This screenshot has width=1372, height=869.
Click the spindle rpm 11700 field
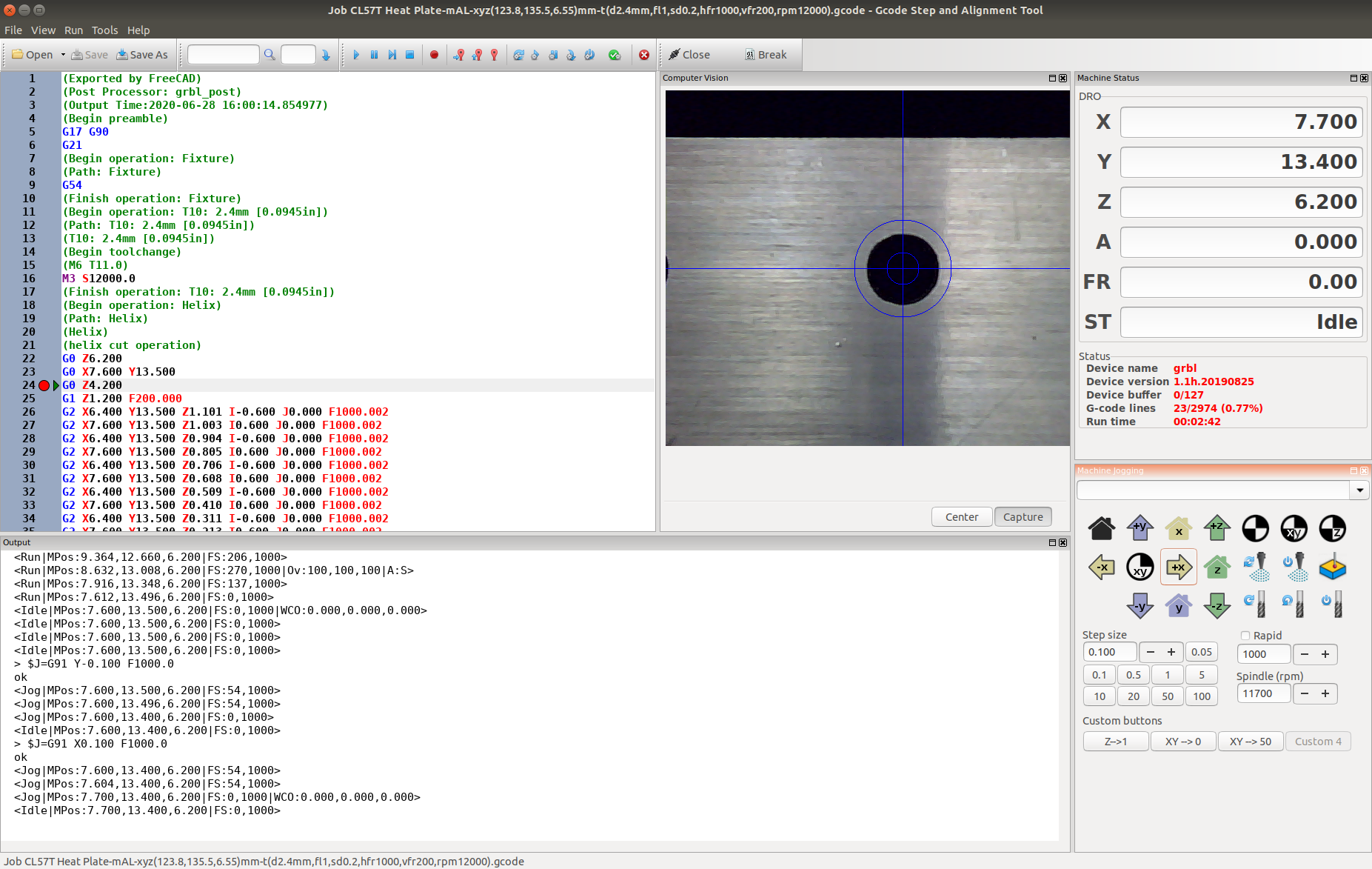tap(1264, 693)
